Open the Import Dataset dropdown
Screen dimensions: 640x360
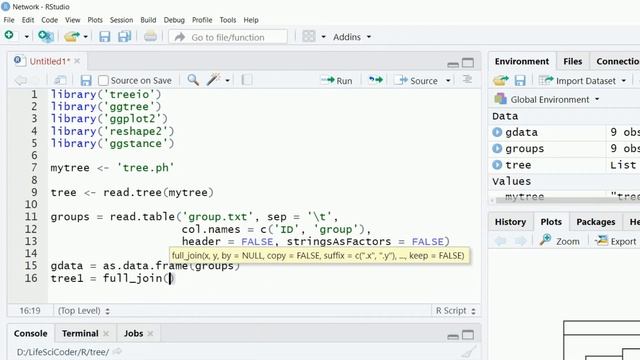[582, 81]
